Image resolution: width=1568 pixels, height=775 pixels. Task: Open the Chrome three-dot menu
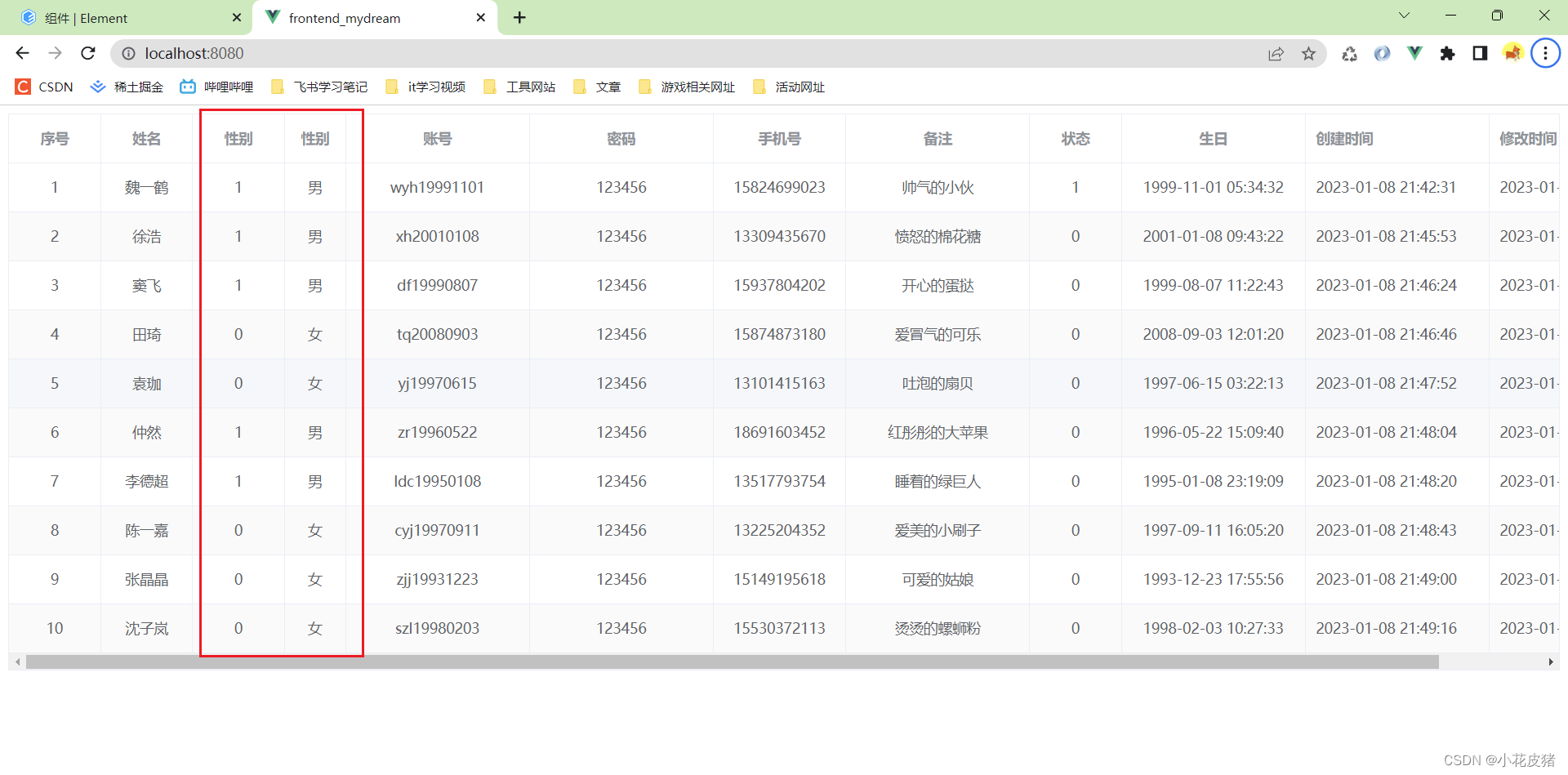[1545, 53]
